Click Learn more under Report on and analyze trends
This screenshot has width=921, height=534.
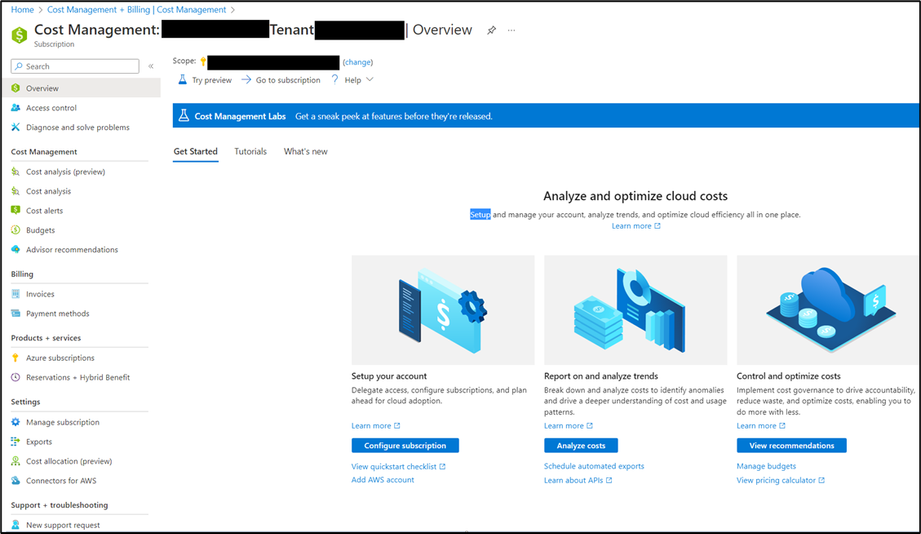click(569, 425)
